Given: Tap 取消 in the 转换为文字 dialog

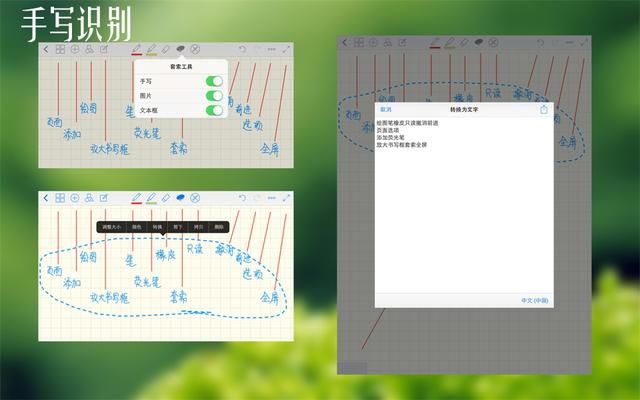Looking at the screenshot, I should point(386,109).
